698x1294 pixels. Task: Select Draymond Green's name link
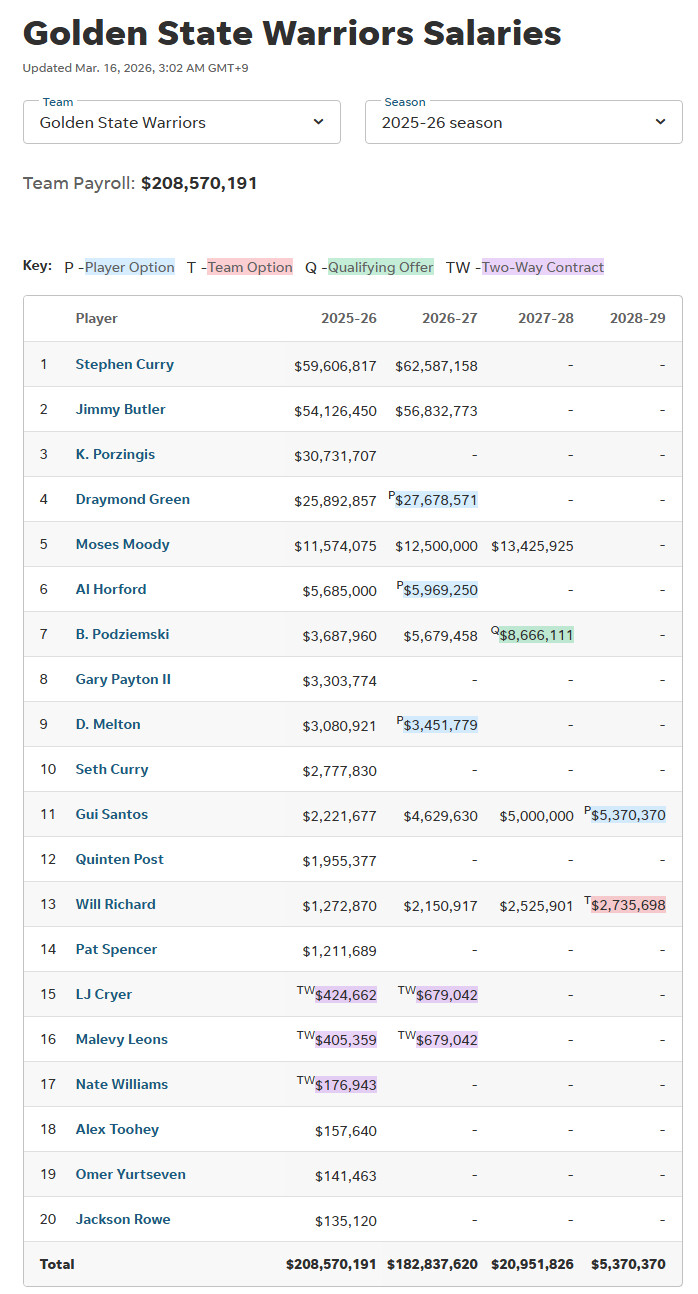point(133,499)
